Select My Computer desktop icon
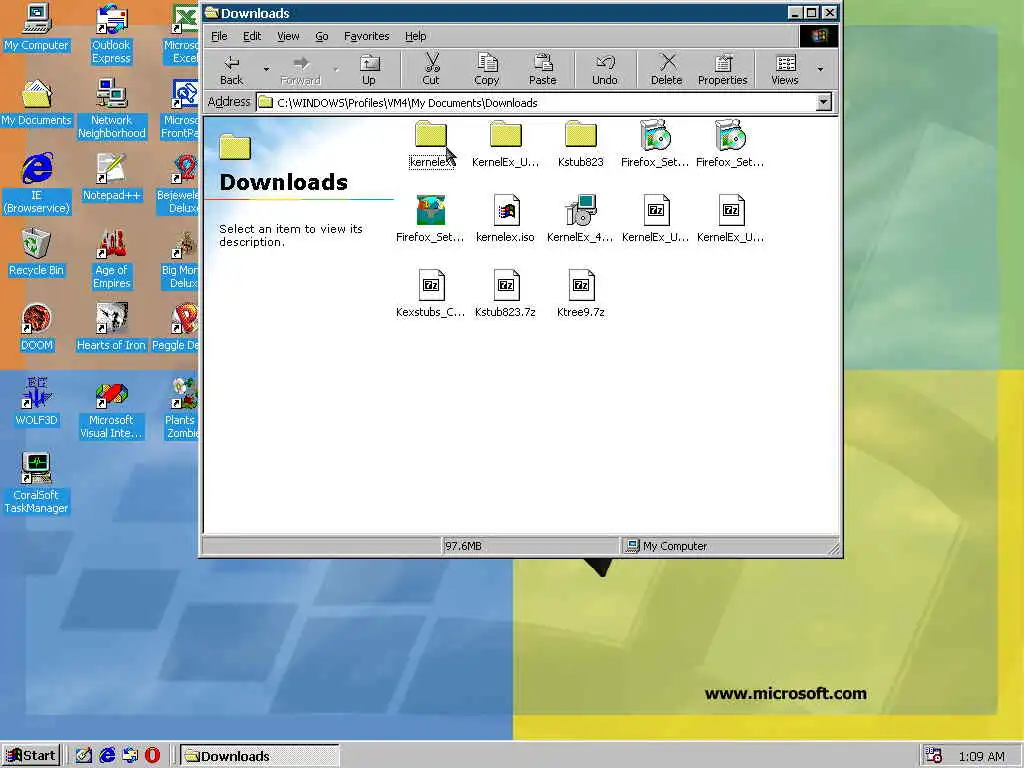 [x=37, y=28]
